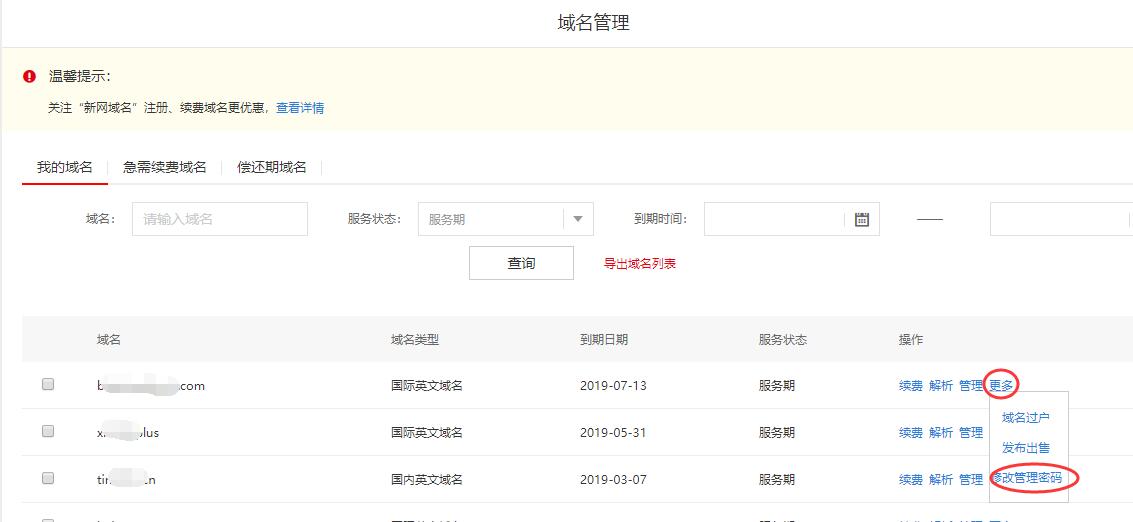
Task: Click 修改管理密码 menu entry
Action: point(1027,478)
